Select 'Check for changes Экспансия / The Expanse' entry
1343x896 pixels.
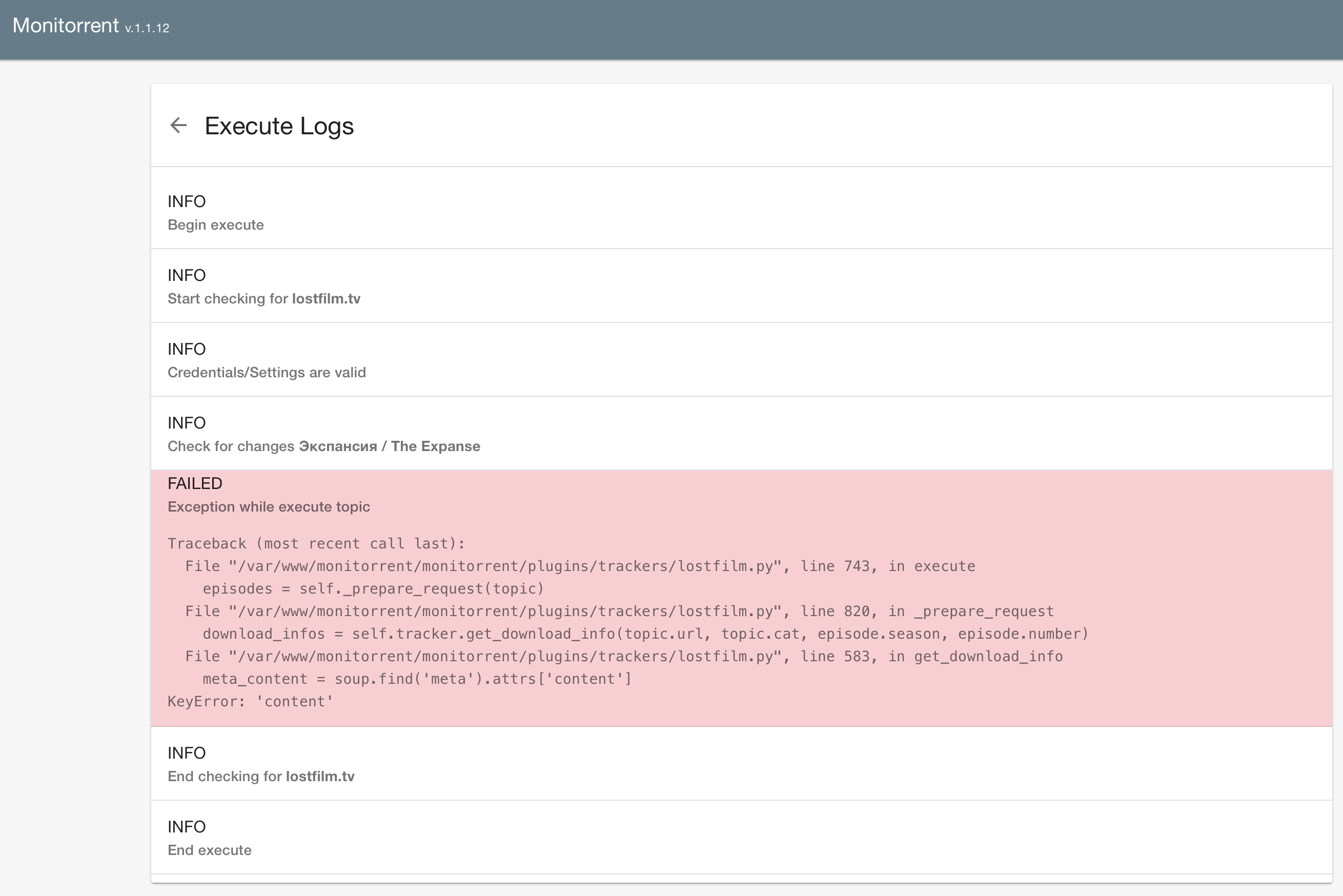click(741, 433)
